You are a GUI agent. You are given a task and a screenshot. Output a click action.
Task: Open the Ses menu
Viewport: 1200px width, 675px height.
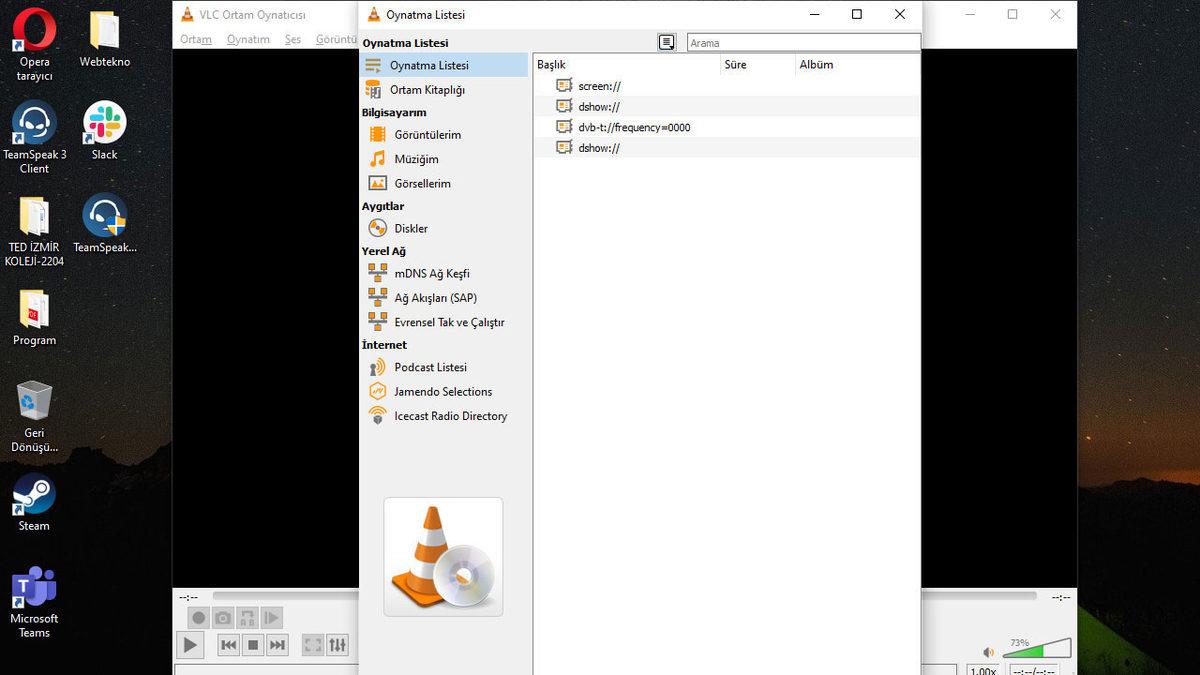(x=292, y=39)
